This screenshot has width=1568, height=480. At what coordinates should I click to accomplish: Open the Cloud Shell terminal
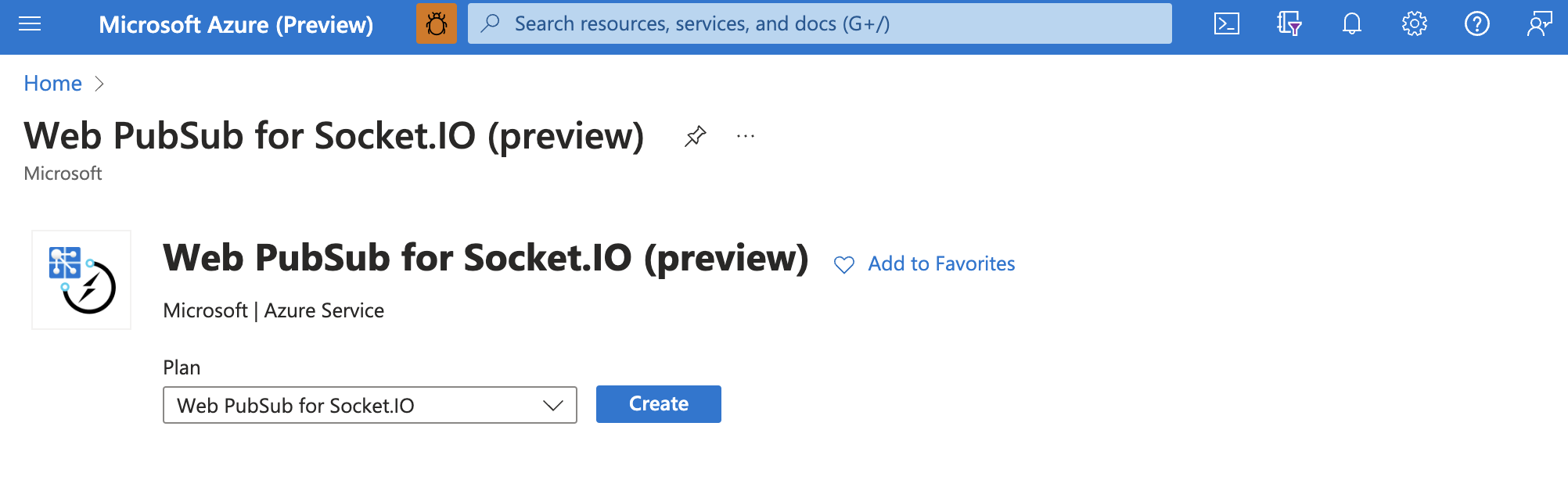click(1227, 23)
